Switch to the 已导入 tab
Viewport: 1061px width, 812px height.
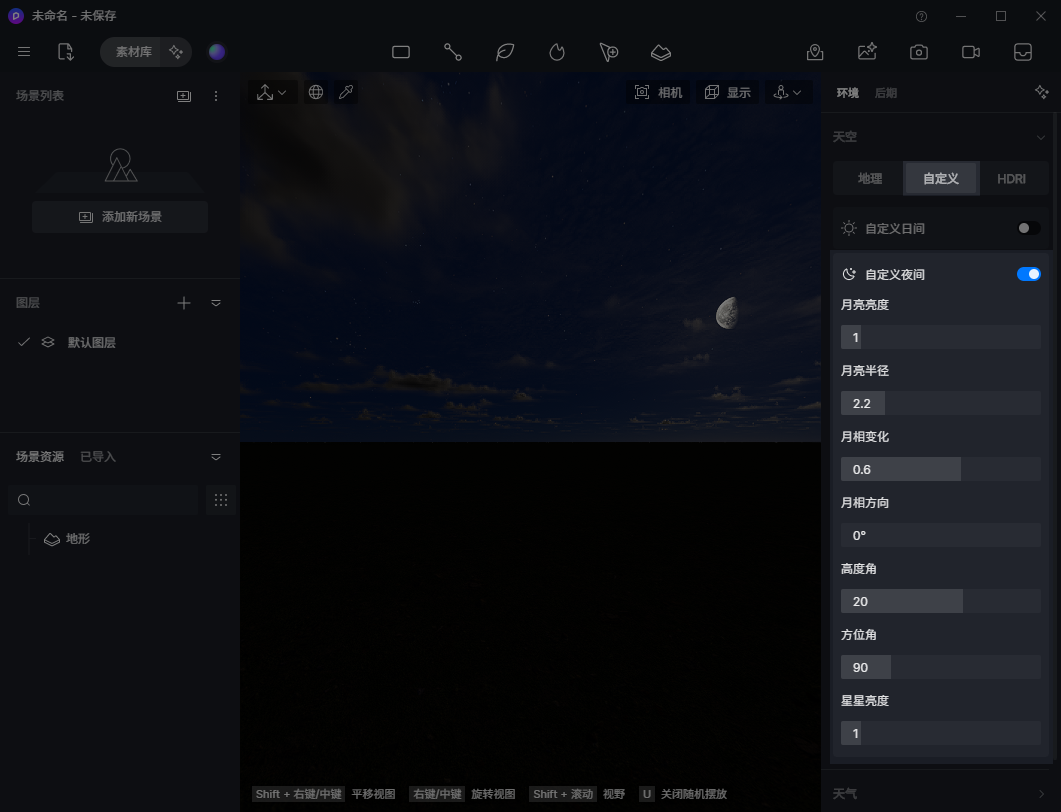[x=98, y=457]
